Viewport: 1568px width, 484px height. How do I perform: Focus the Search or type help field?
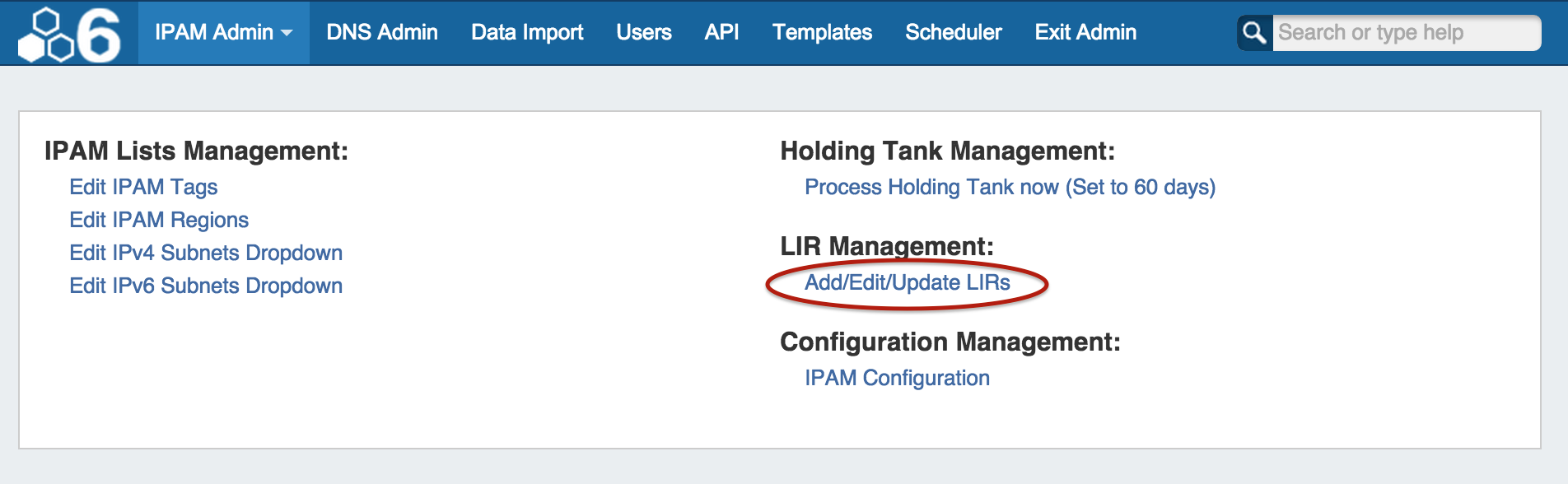pyautogui.click(x=1405, y=33)
